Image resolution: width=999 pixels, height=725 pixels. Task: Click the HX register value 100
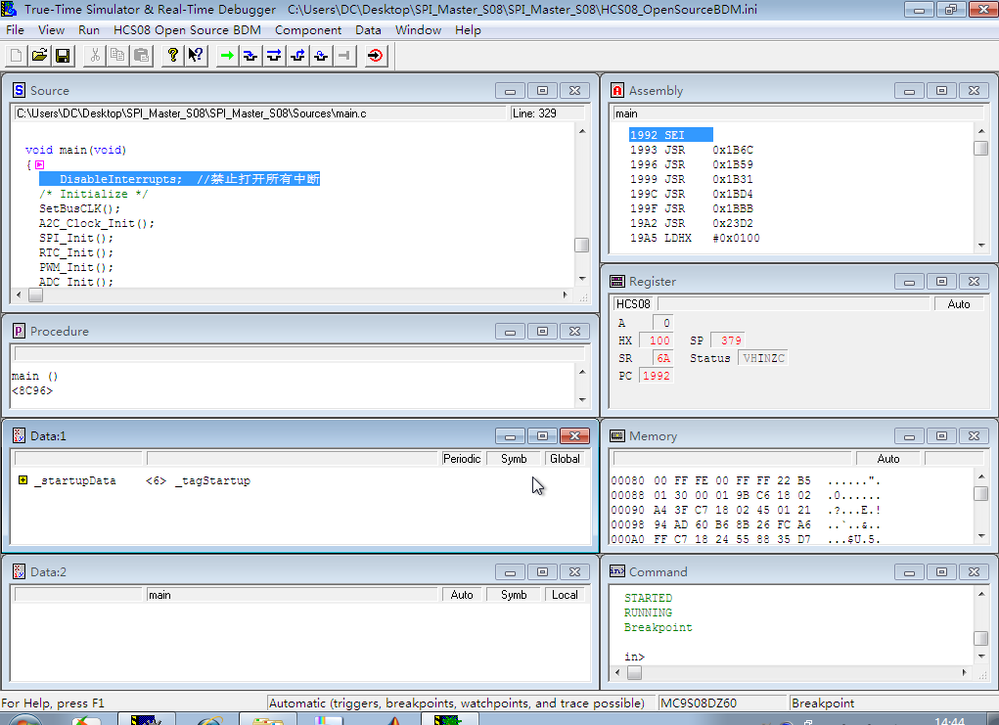tap(656, 341)
